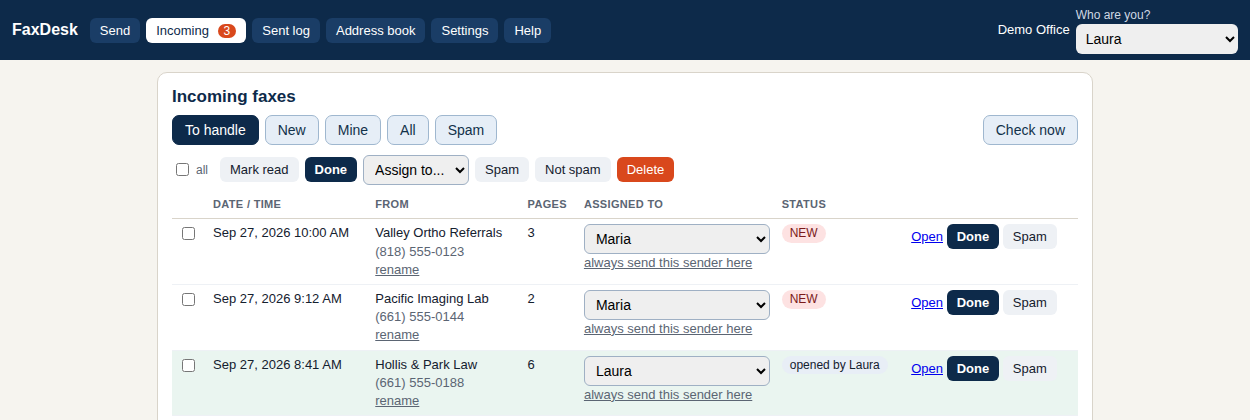Open assignee dropdown for Hollis & Park Law

point(677,371)
